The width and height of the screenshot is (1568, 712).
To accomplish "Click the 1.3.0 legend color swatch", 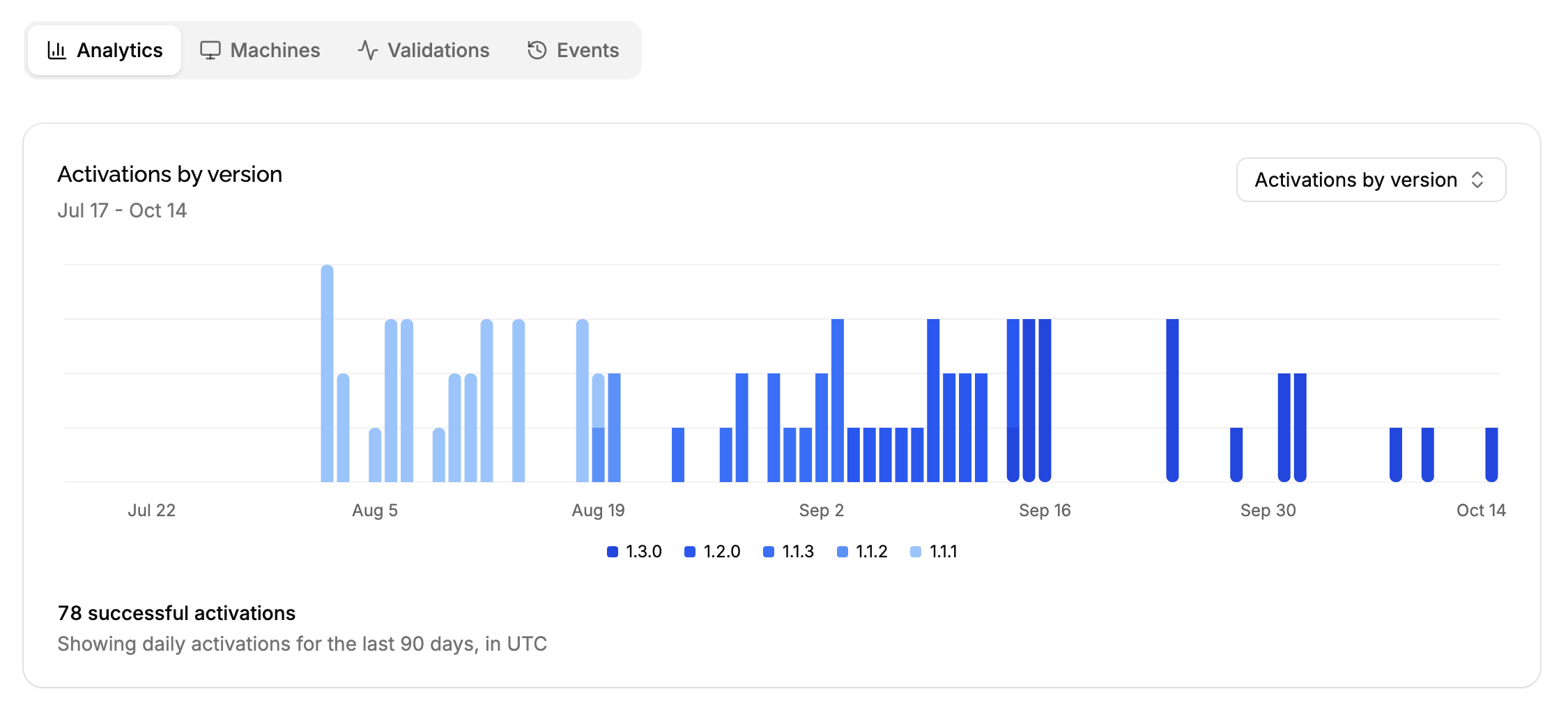I will pyautogui.click(x=613, y=552).
